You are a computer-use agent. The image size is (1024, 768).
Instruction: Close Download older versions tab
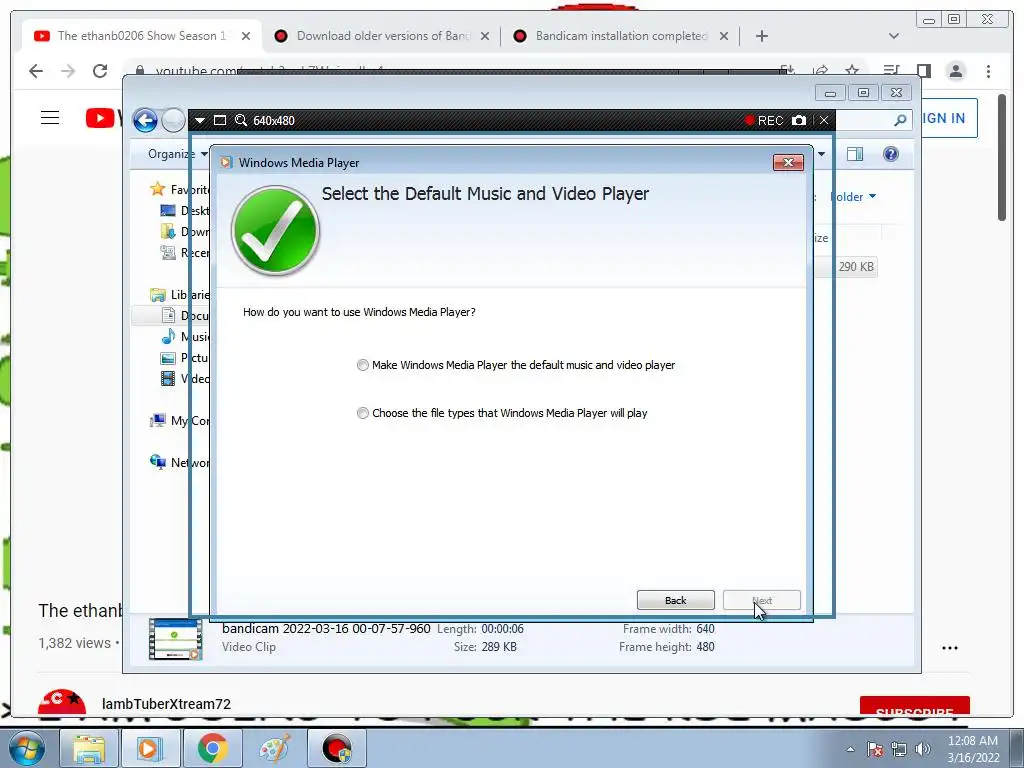[485, 36]
